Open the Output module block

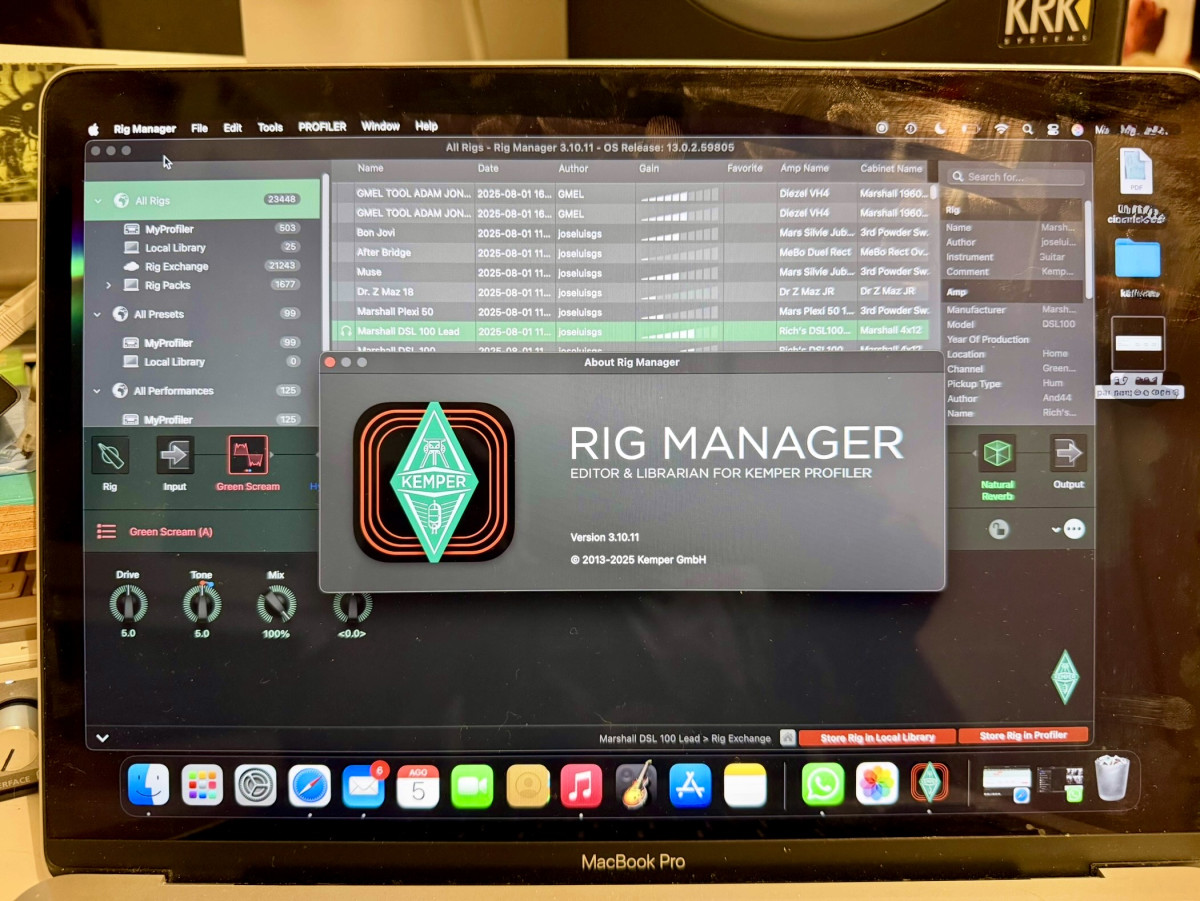(1068, 453)
